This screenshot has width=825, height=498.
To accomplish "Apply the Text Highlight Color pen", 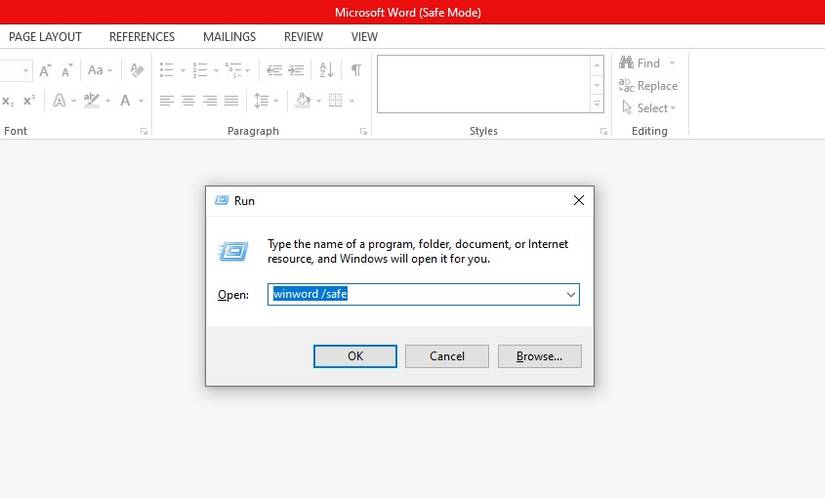I will pos(92,100).
